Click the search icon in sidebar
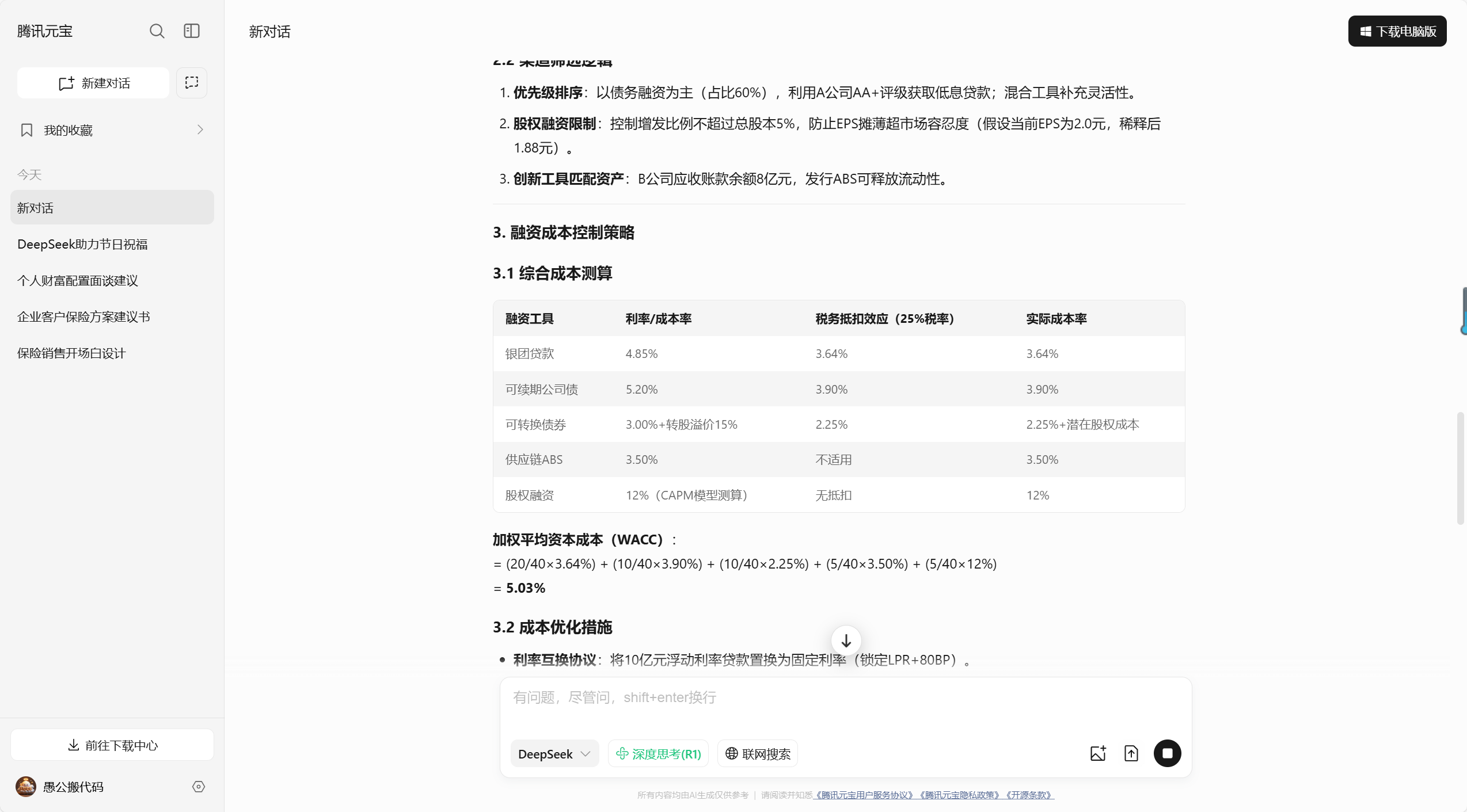The image size is (1467, 812). pos(157,31)
